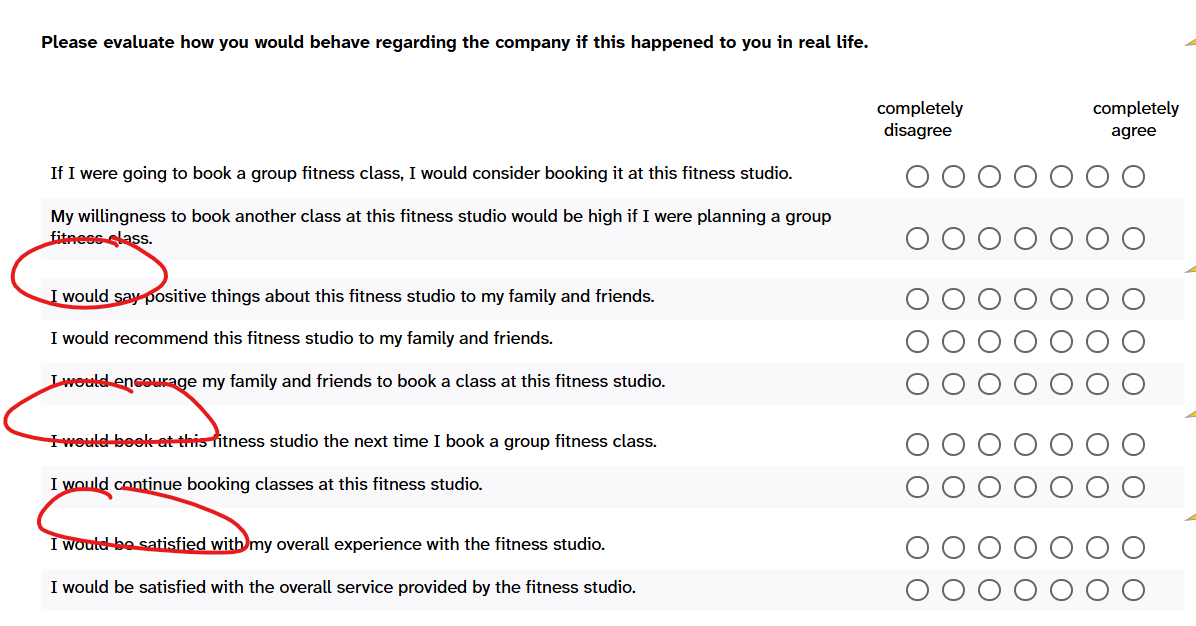Click the yellow corner marker beside the instruction heading
Viewport: 1196px width, 626px height.
click(1190, 42)
